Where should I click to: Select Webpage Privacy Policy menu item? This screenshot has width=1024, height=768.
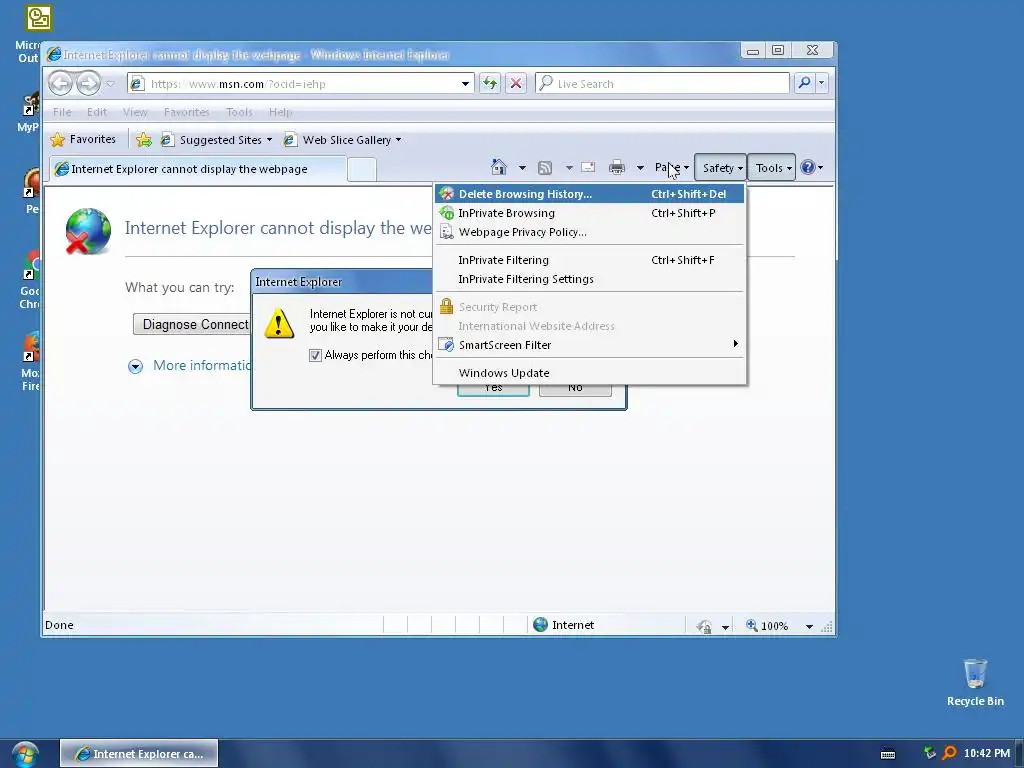click(x=589, y=232)
